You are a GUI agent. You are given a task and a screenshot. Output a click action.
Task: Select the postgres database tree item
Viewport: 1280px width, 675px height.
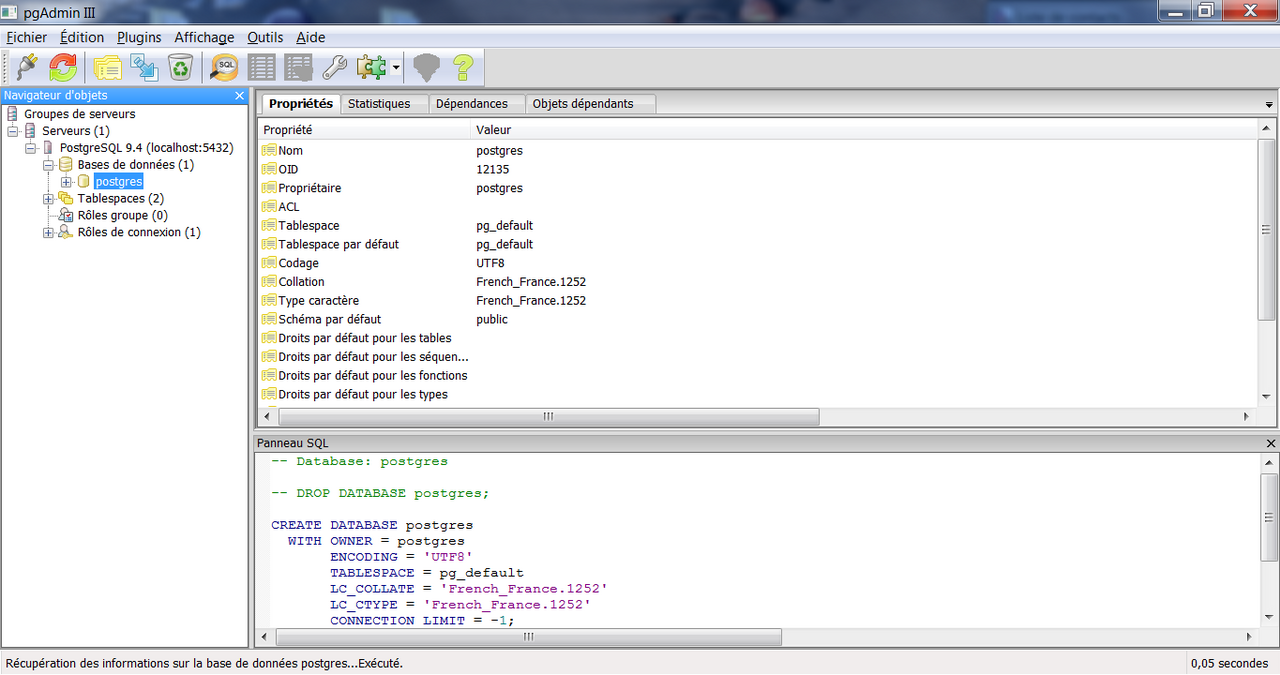(x=119, y=182)
